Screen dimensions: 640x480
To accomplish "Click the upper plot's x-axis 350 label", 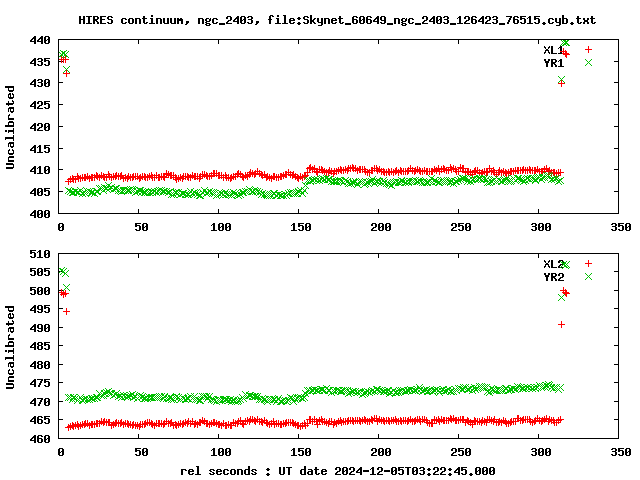I will tap(621, 227).
